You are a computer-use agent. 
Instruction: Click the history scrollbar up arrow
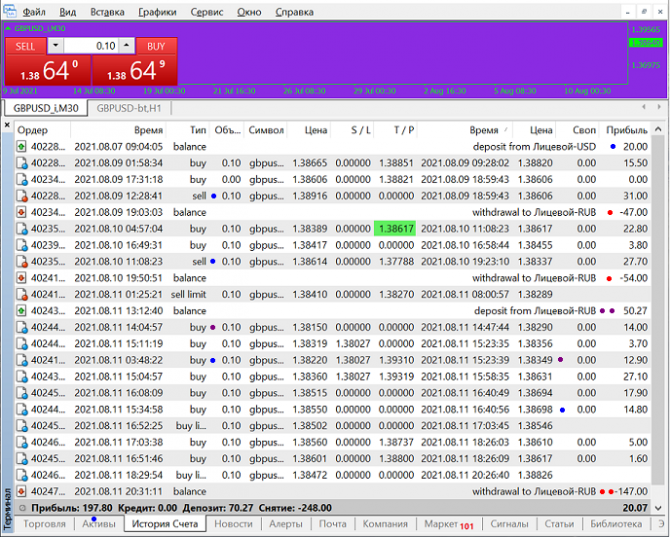658,129
